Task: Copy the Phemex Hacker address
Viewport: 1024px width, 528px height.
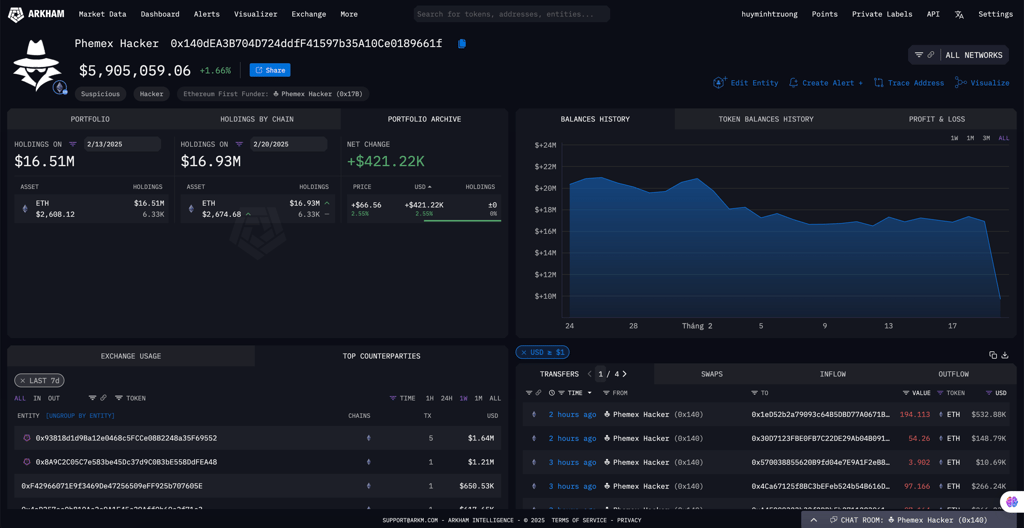Action: click(x=462, y=44)
